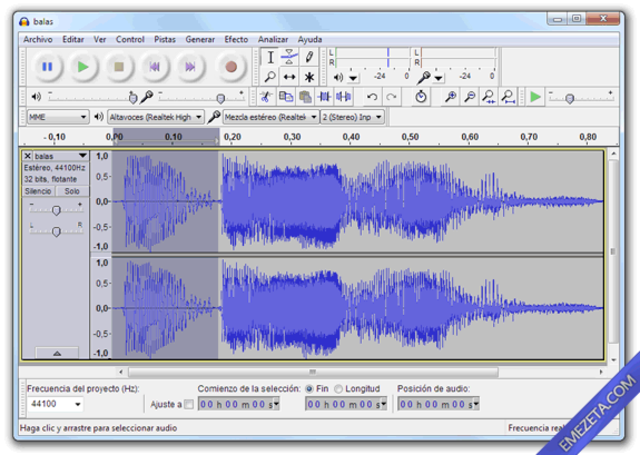
Task: Choose output device Altavoces dropdown
Action: pos(156,117)
